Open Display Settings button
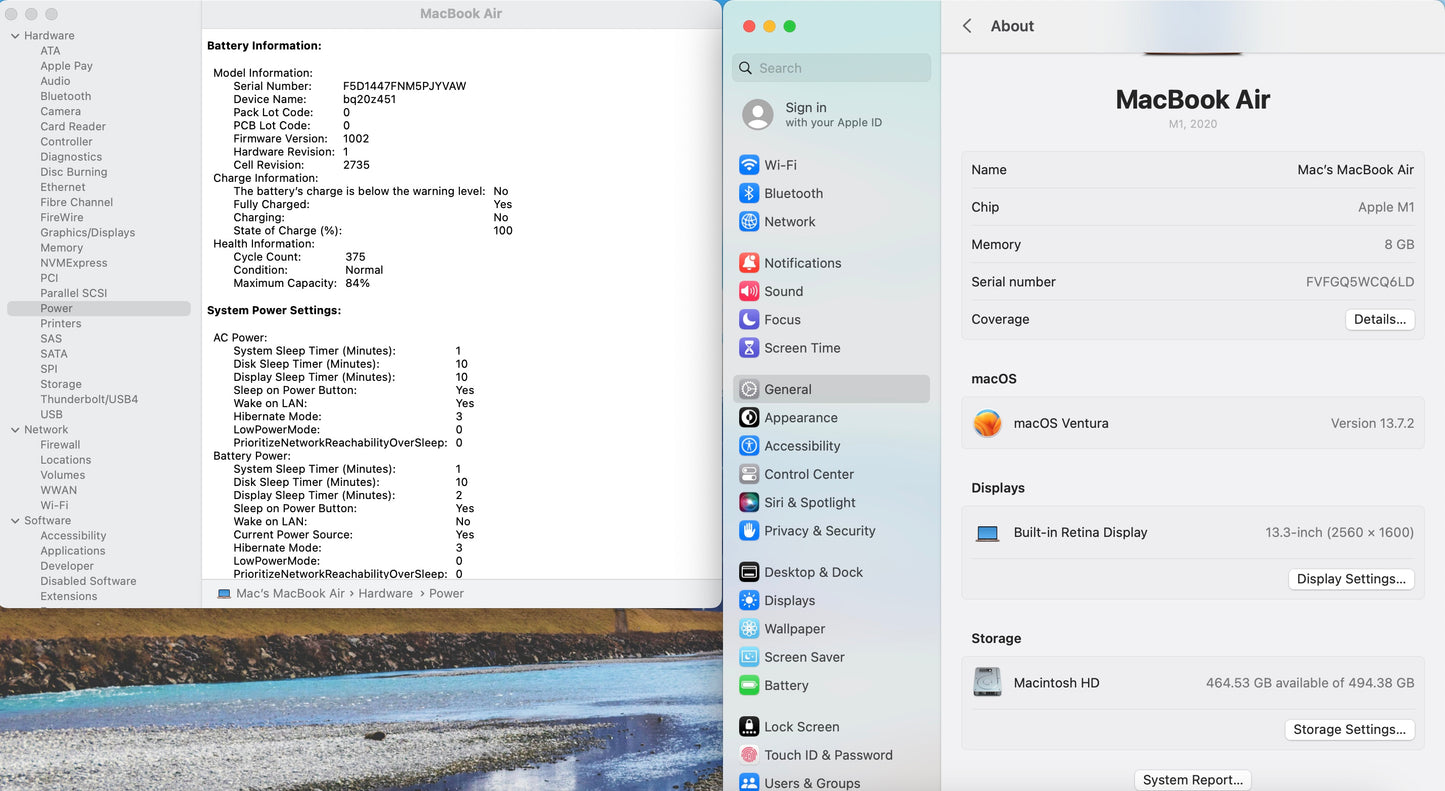 point(1350,579)
